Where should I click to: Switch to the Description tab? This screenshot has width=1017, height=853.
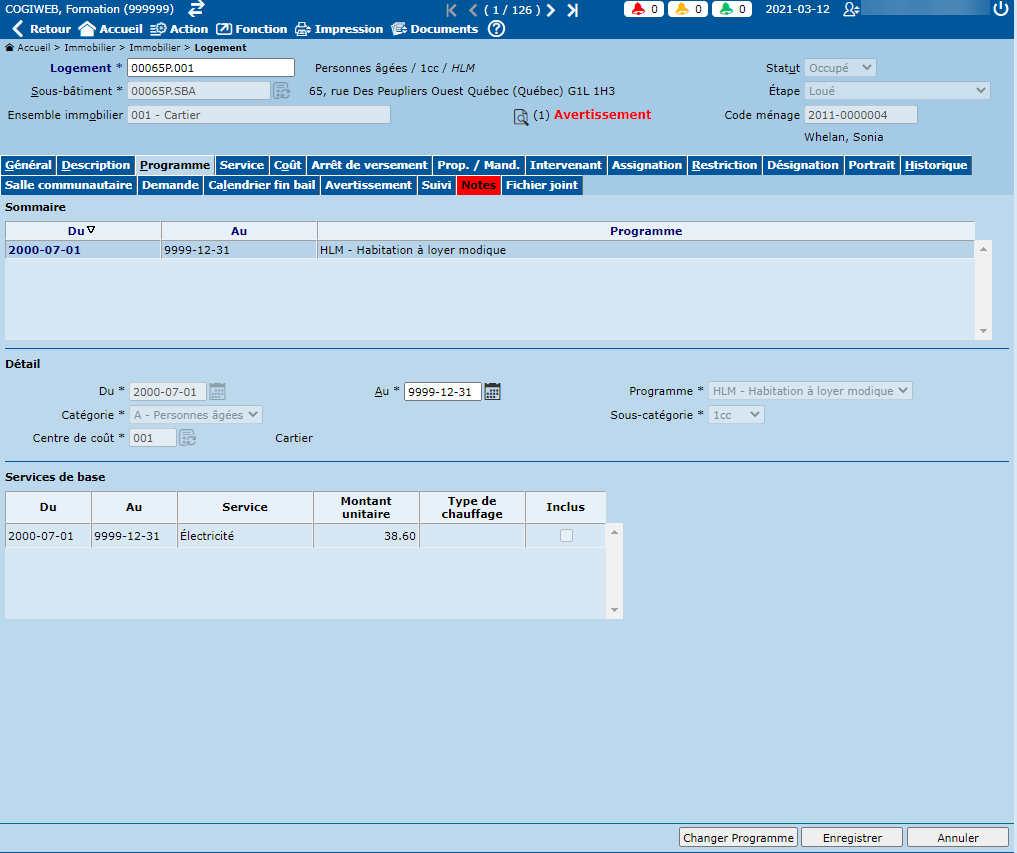point(96,165)
